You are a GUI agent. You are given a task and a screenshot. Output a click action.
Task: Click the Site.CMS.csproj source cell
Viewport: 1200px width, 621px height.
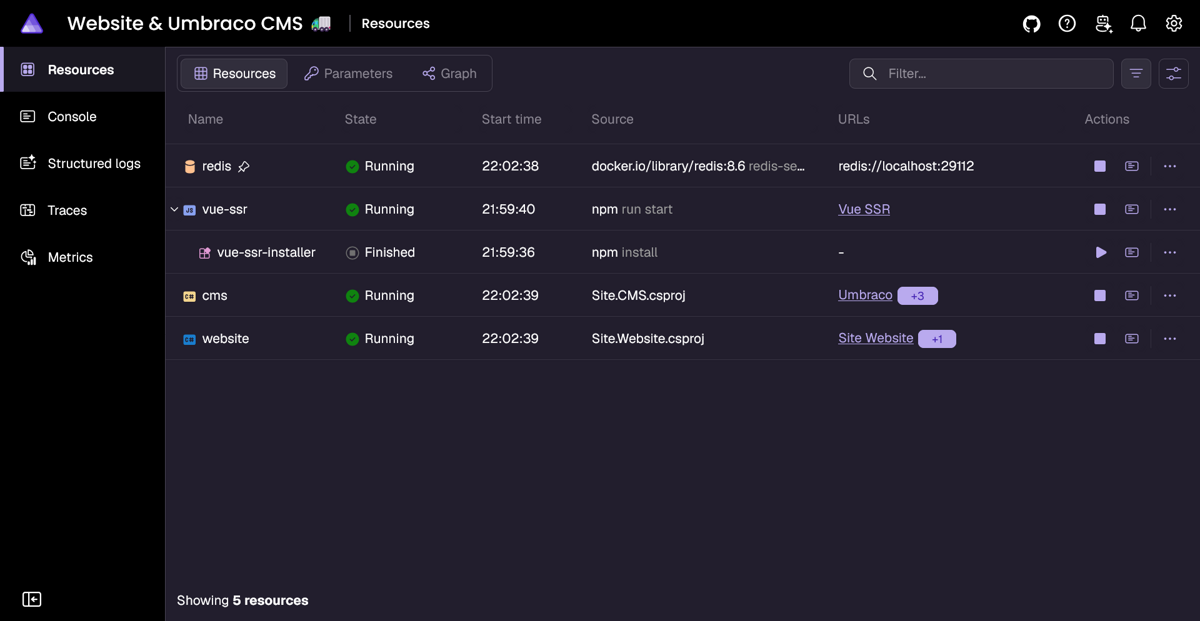[x=637, y=295]
